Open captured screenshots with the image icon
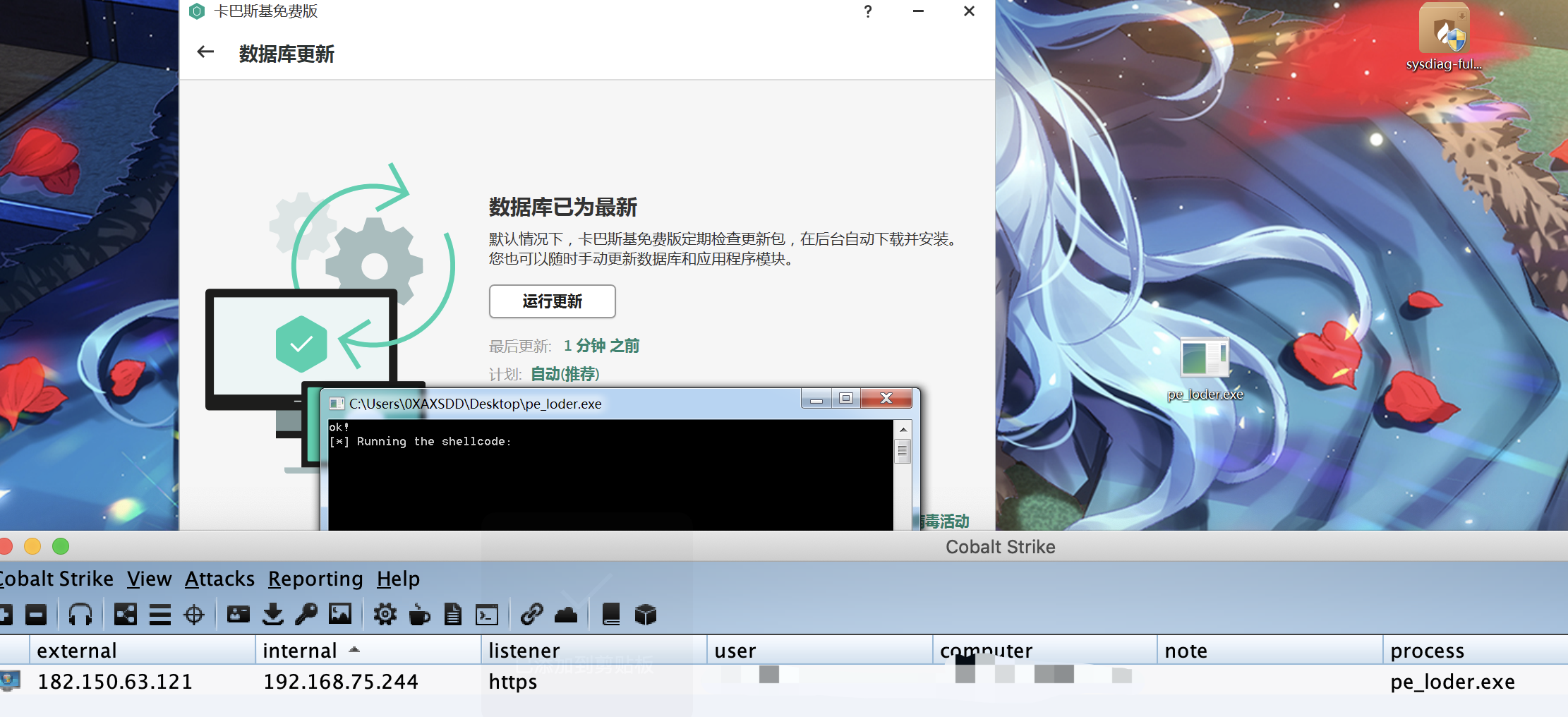 pos(340,614)
